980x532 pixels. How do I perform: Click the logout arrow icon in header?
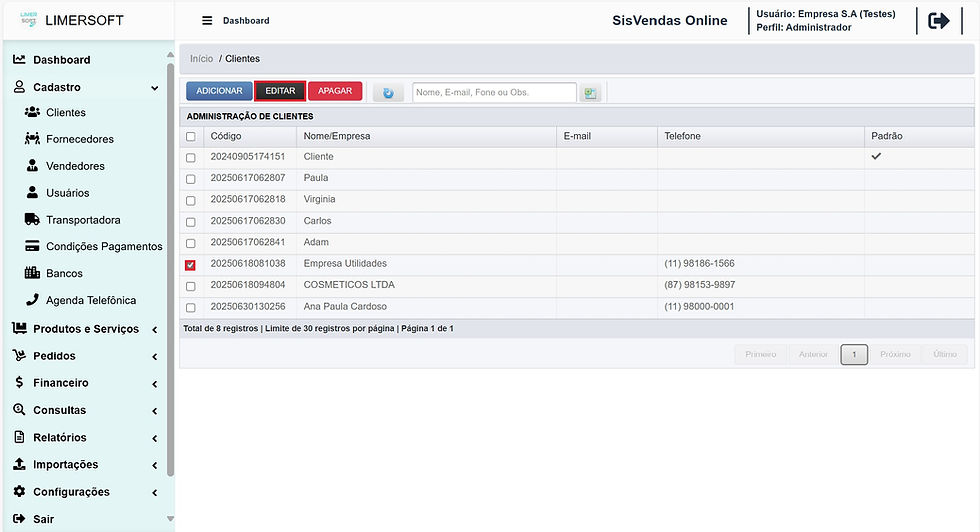pyautogui.click(x=939, y=21)
